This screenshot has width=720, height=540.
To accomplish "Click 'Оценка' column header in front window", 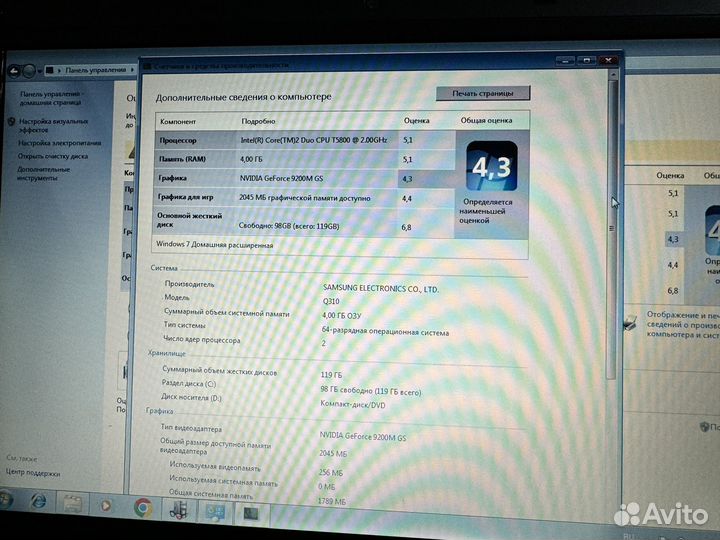I will (x=416, y=120).
